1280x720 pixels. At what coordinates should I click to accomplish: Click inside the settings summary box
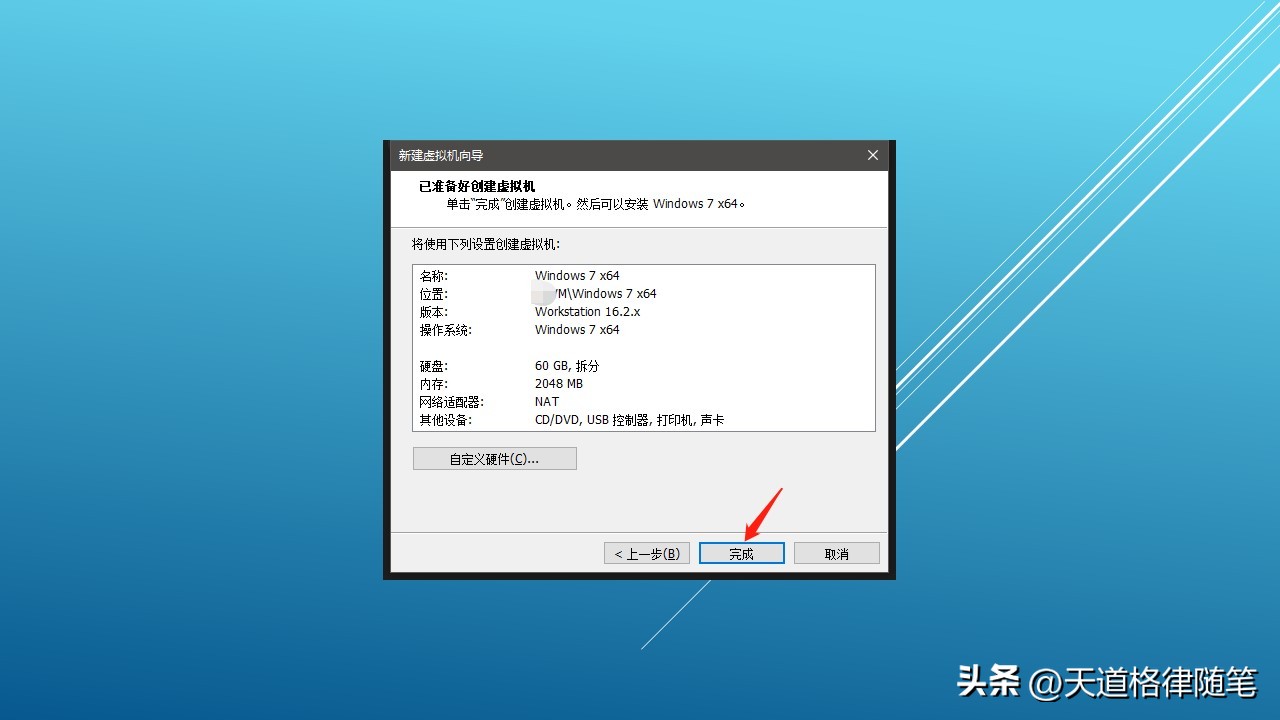click(644, 347)
